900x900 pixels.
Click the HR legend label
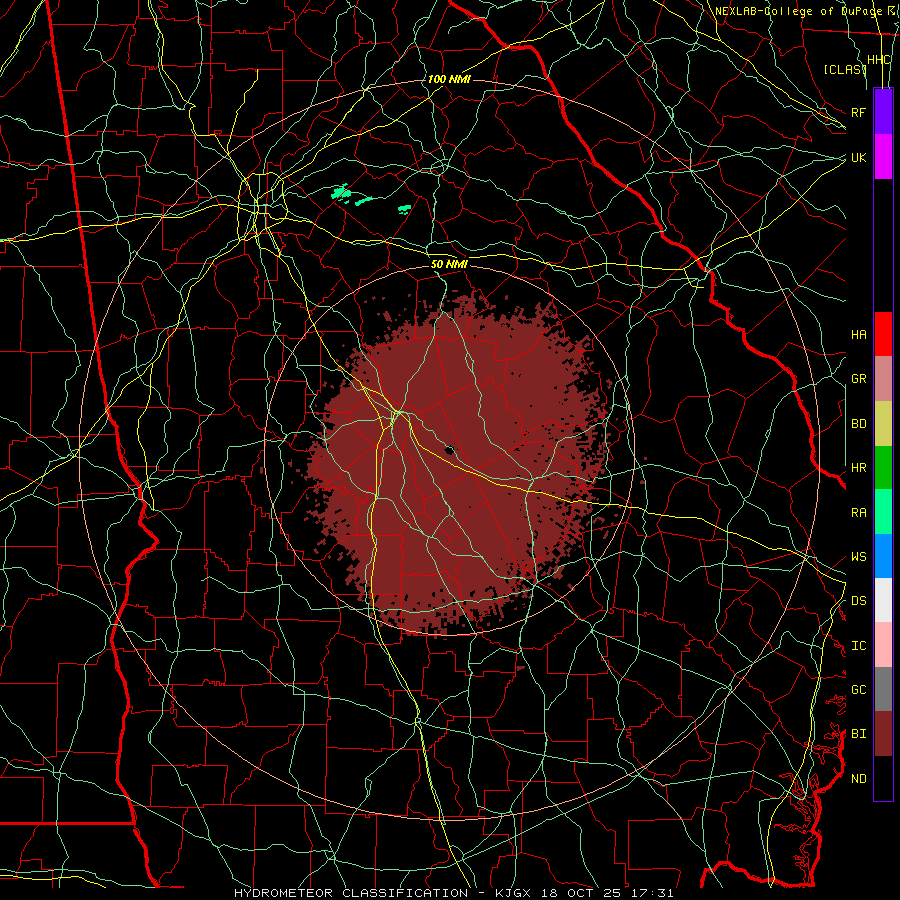click(x=858, y=468)
